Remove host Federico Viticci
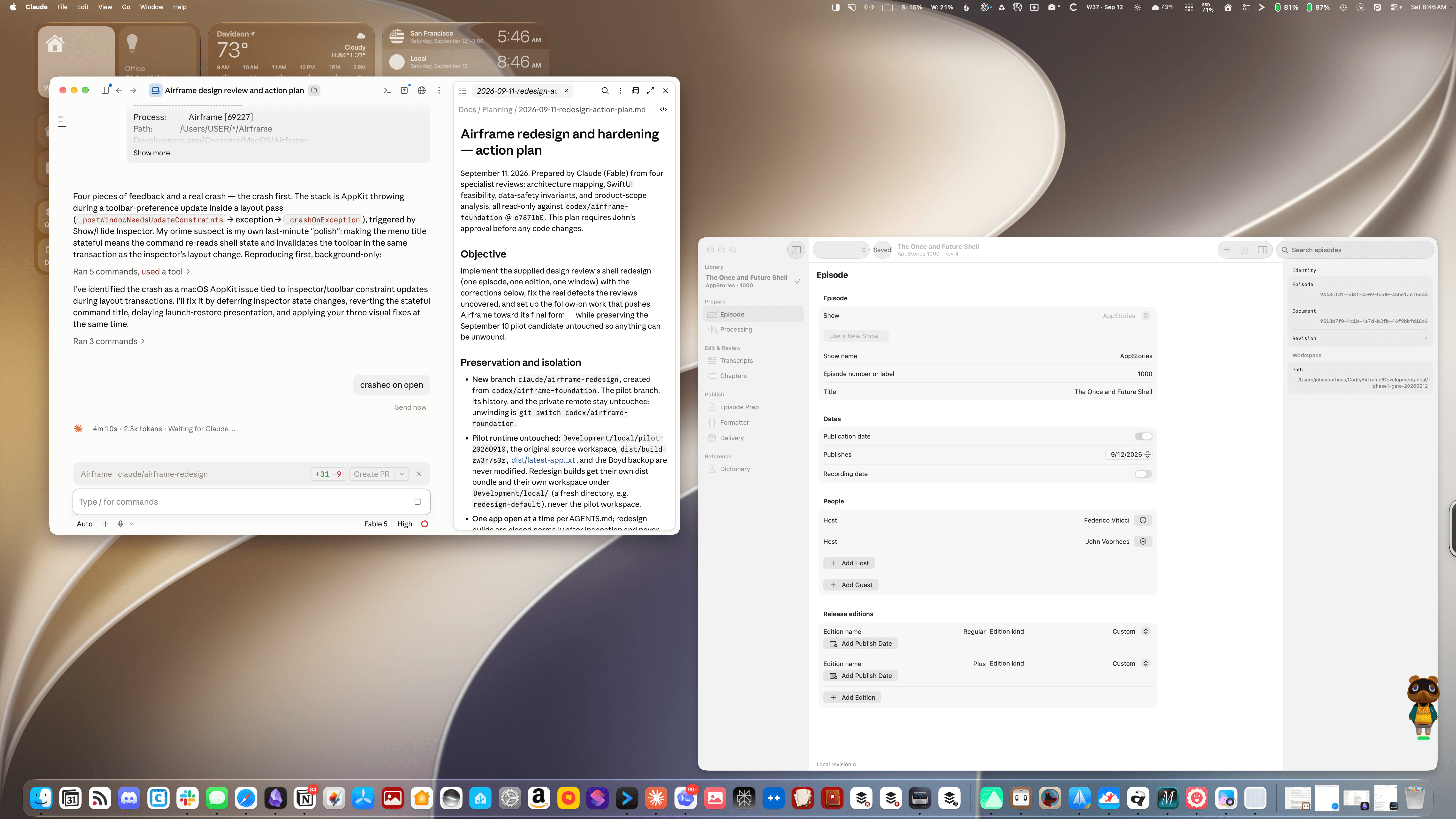This screenshot has height=819, width=1456. coord(1143,521)
